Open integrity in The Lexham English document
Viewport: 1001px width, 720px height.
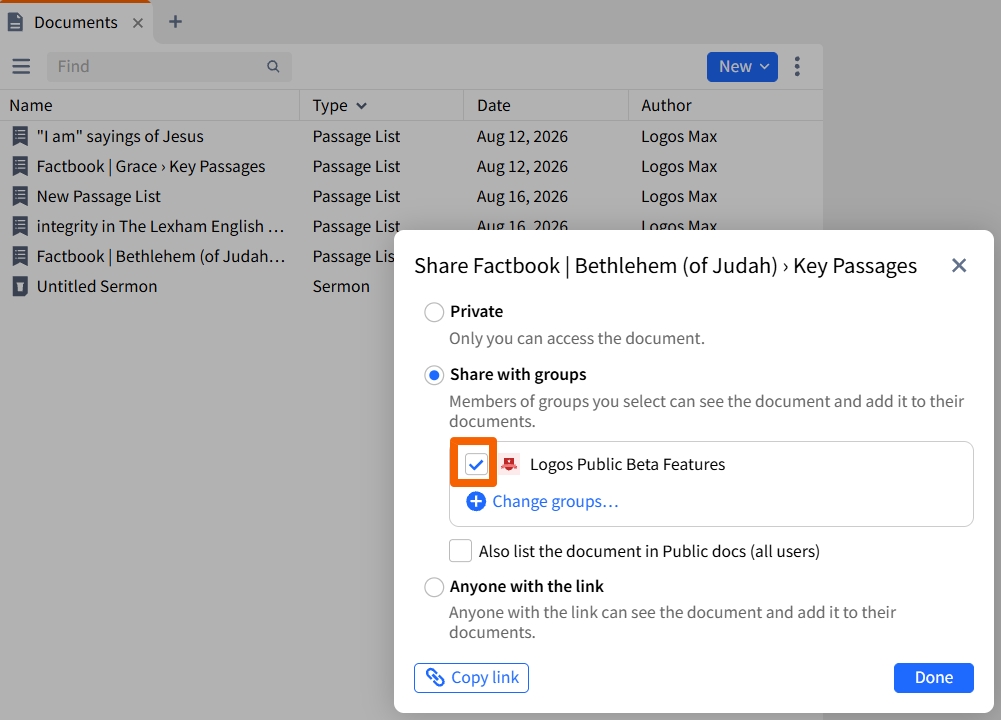160,226
